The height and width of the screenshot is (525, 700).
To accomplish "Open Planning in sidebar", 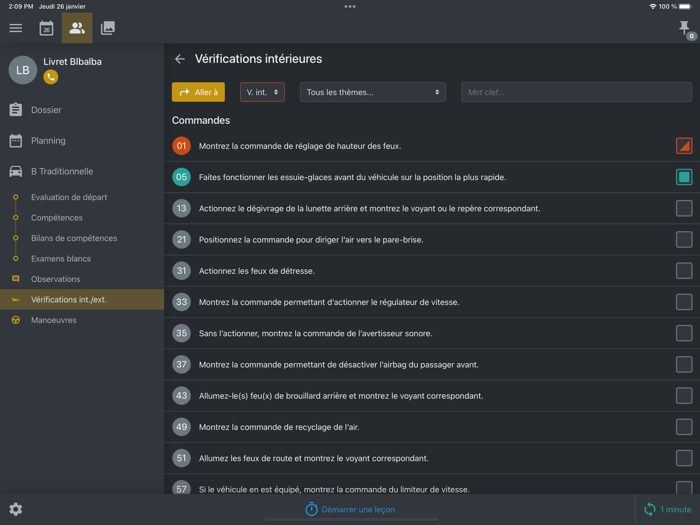I will click(82, 141).
